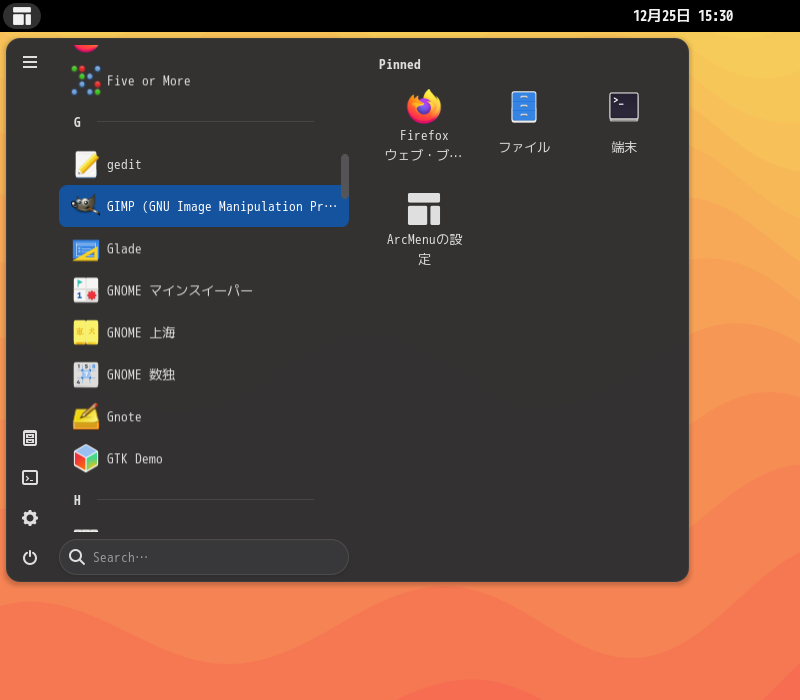Launch Gnote via its icon

86,417
